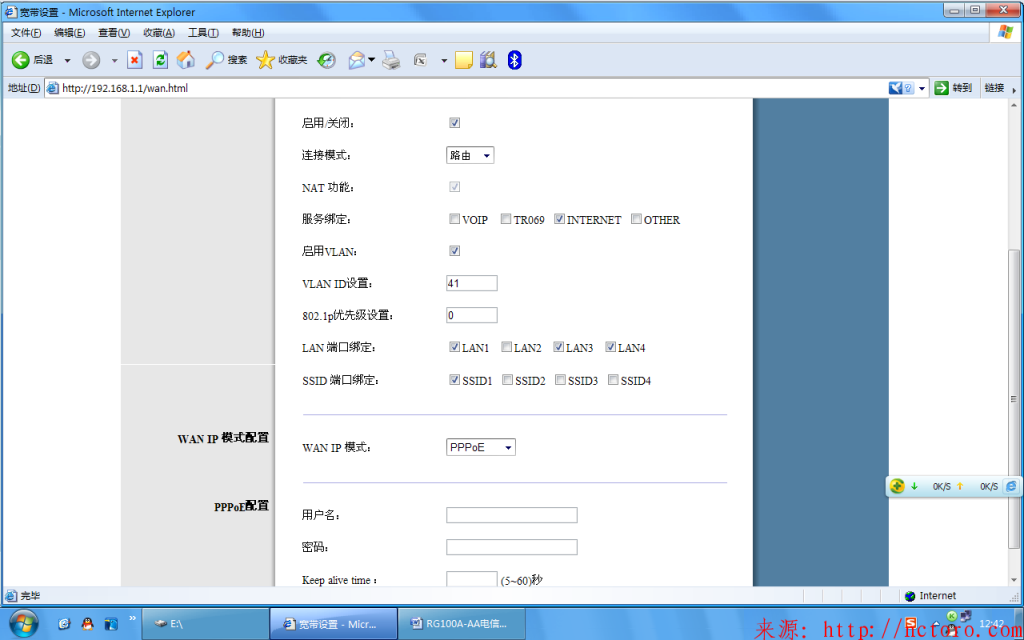1024x640 pixels.
Task: Click the Internet zone globe in status bar
Action: (910, 596)
